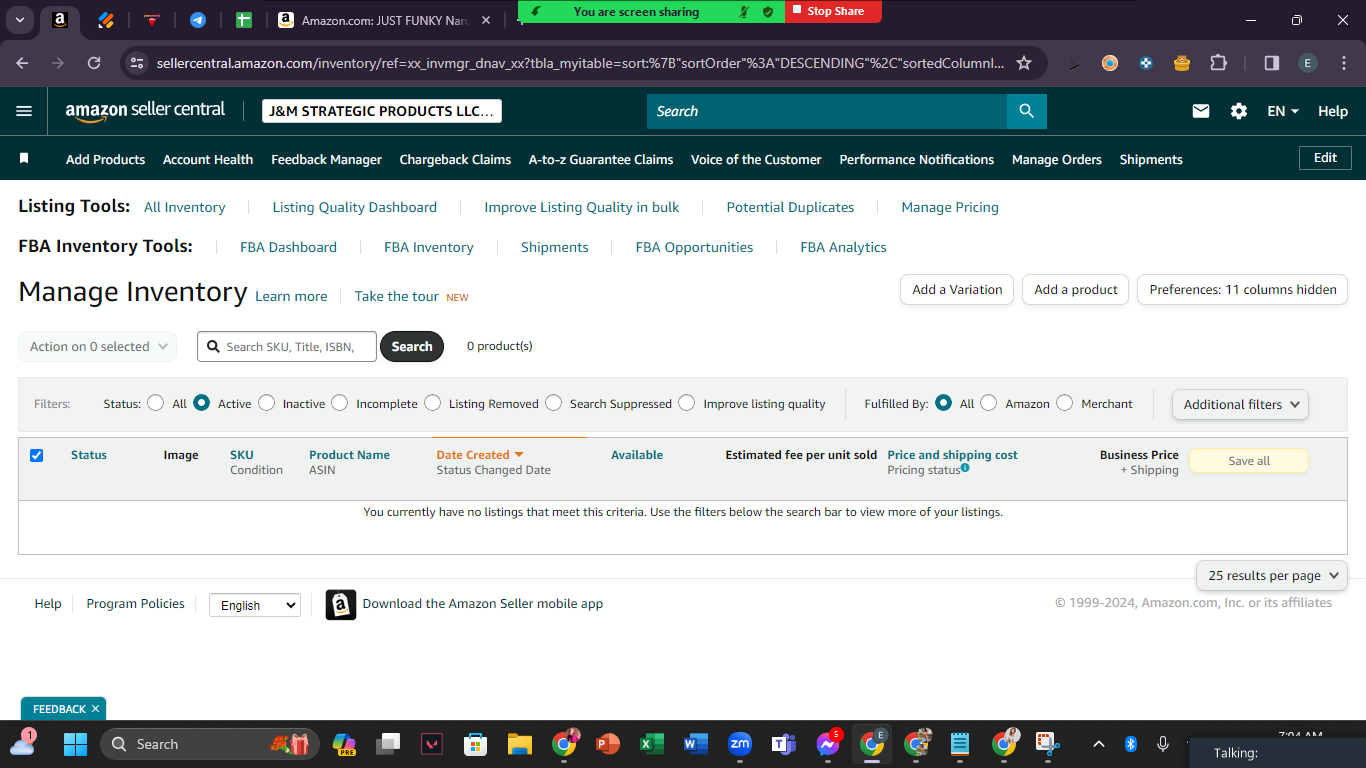1366x768 pixels.
Task: Sort by Date Created column
Action: coord(480,455)
